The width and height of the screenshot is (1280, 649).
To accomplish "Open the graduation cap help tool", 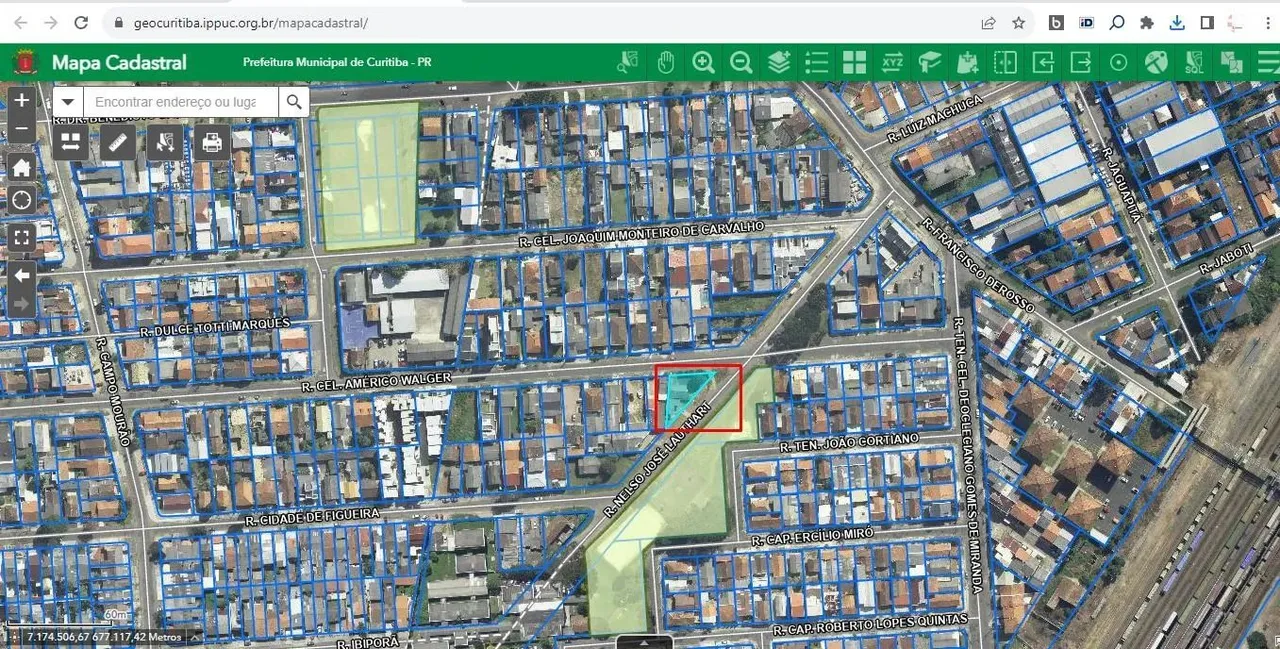I will [930, 62].
